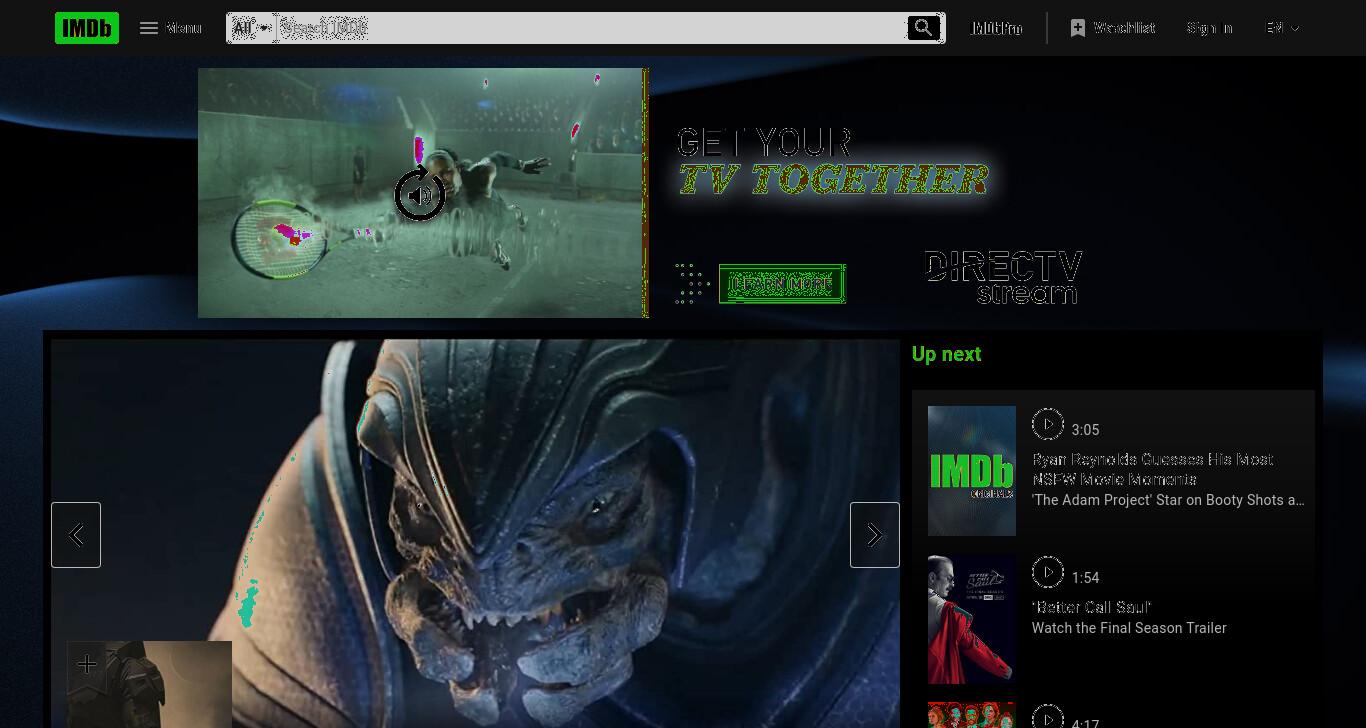Screen dimensions: 1366x728
Task: Click the tennis ad video image
Action: coord(422,193)
